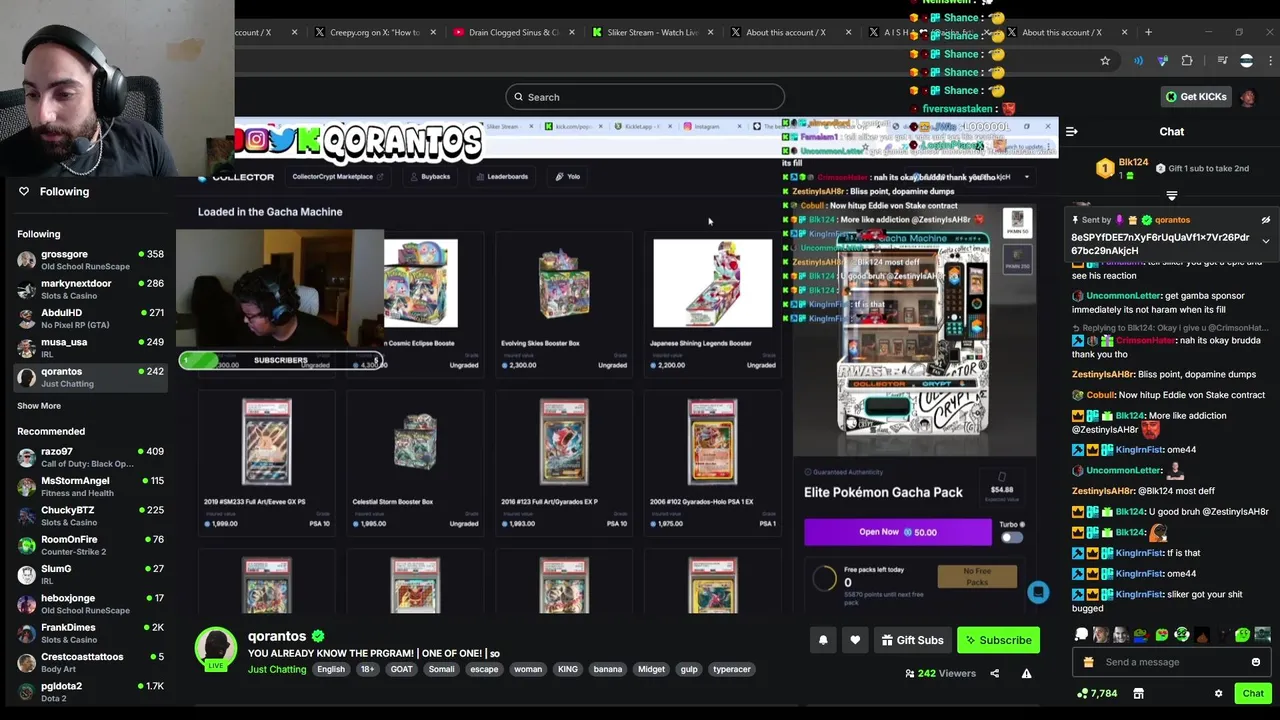Open a new browser tab with plus
This screenshot has width=1280, height=720.
pos(1148,32)
